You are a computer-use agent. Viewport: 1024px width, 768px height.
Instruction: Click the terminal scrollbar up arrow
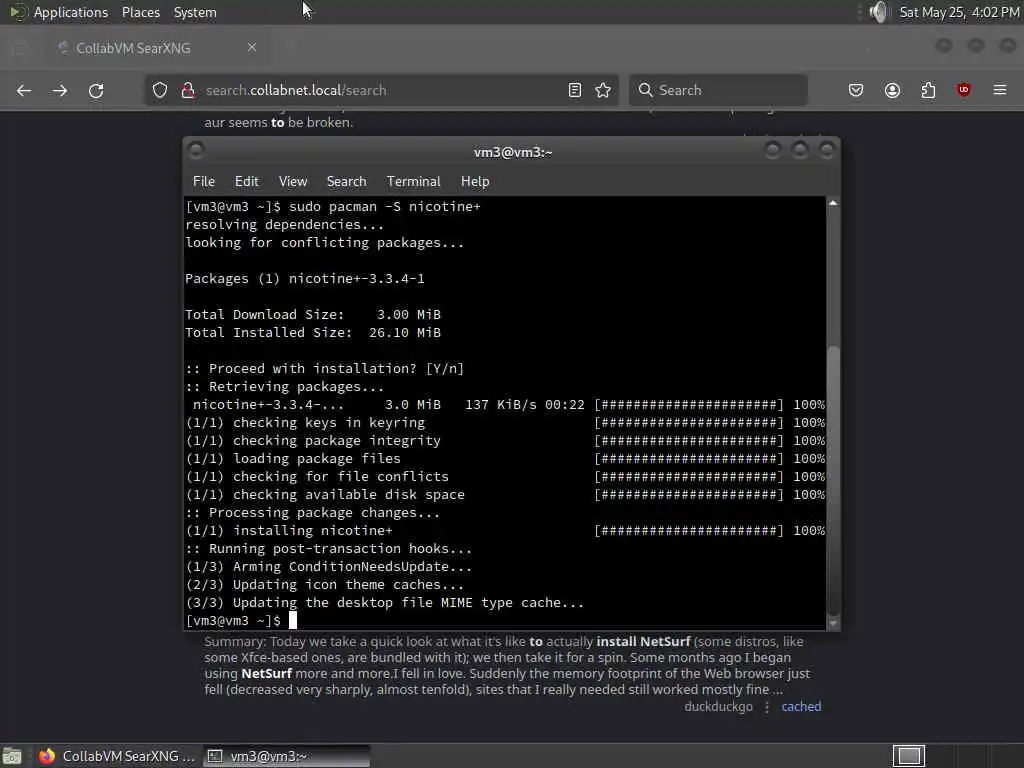[x=833, y=203]
